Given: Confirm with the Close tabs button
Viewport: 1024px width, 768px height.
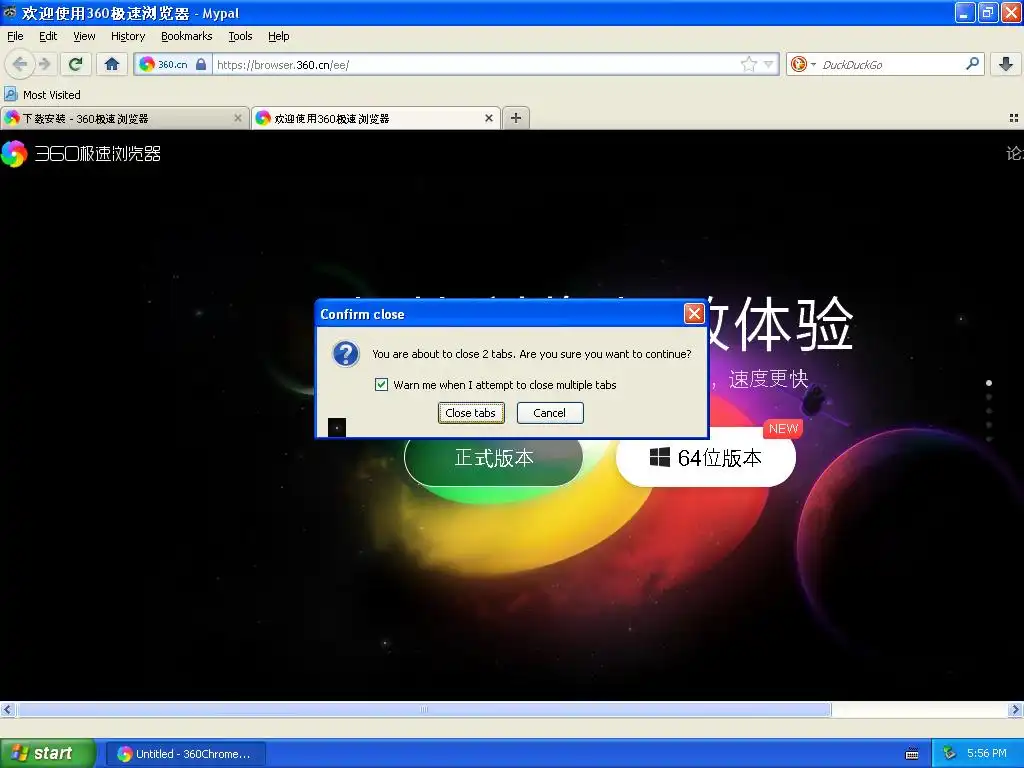Looking at the screenshot, I should 471,413.
